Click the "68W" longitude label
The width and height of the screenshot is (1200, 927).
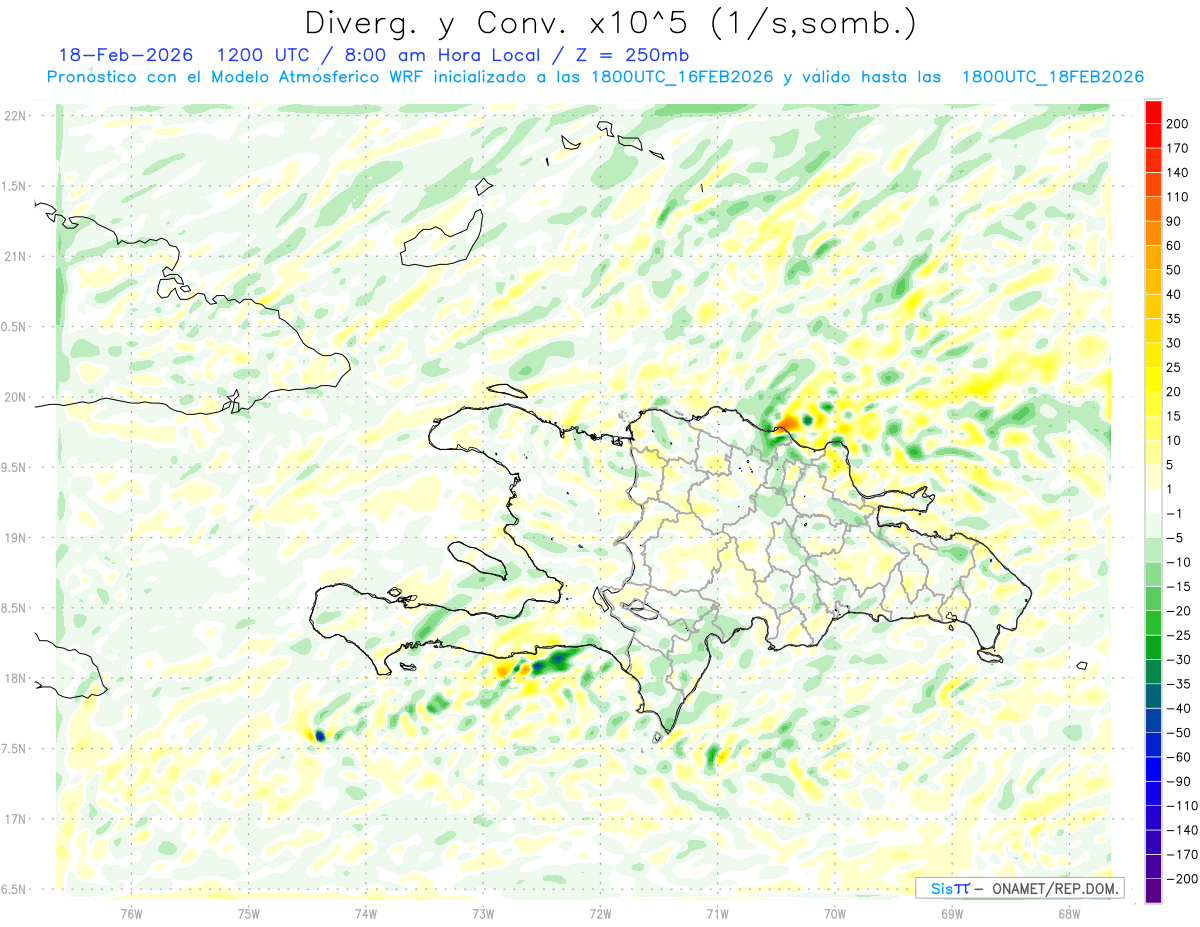tap(1069, 913)
